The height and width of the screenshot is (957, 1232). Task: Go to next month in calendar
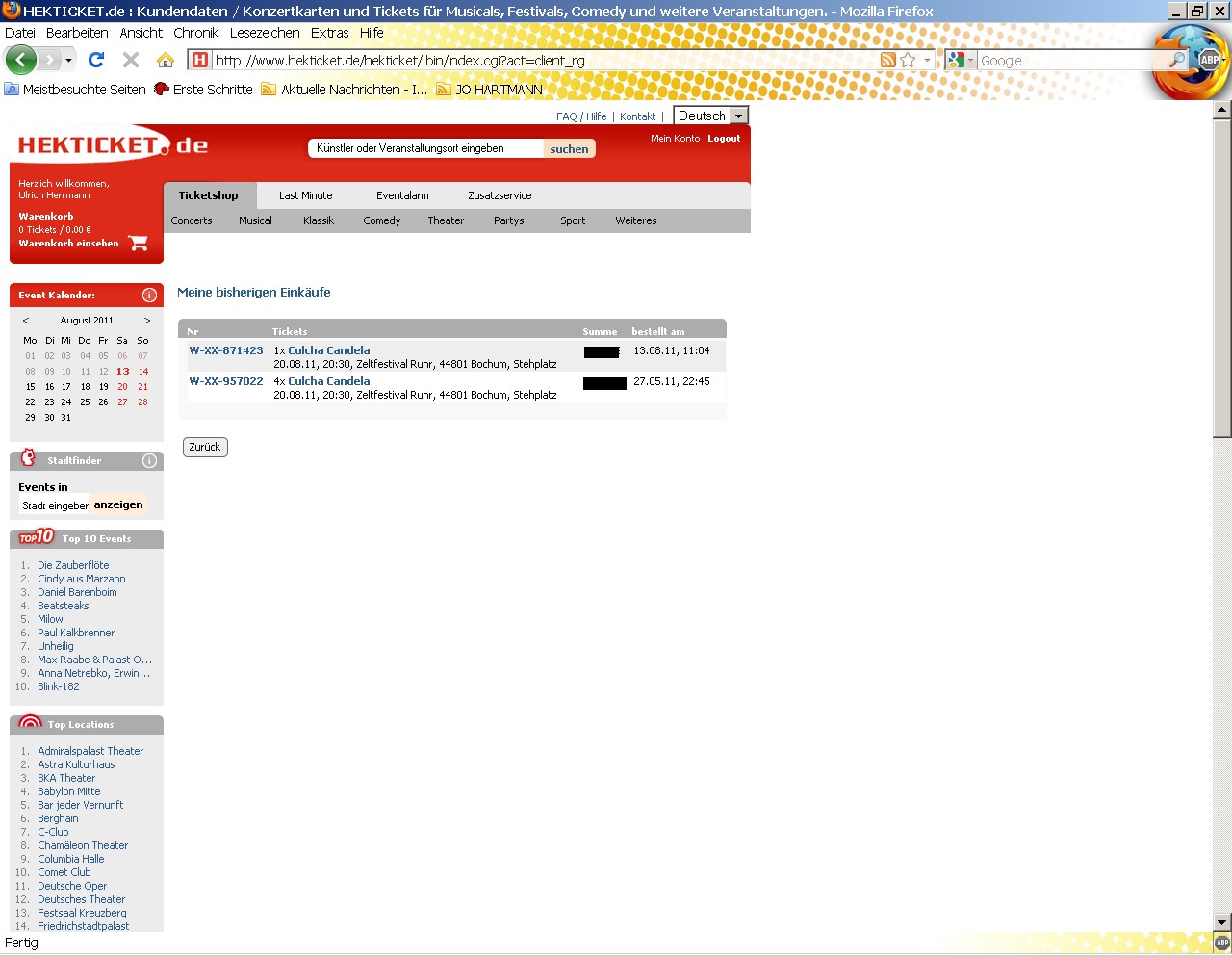coord(147,321)
